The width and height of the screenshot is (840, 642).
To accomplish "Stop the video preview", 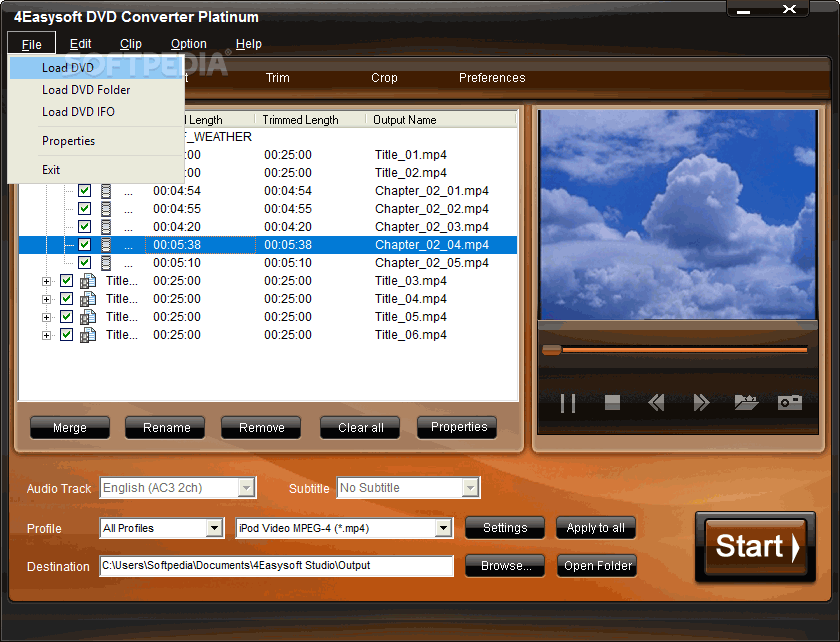I will [612, 402].
